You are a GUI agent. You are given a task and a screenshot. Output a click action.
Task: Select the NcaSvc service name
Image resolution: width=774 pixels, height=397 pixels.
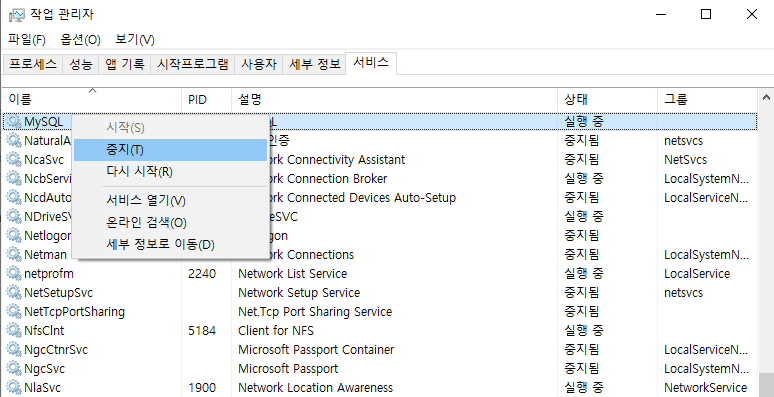click(44, 159)
